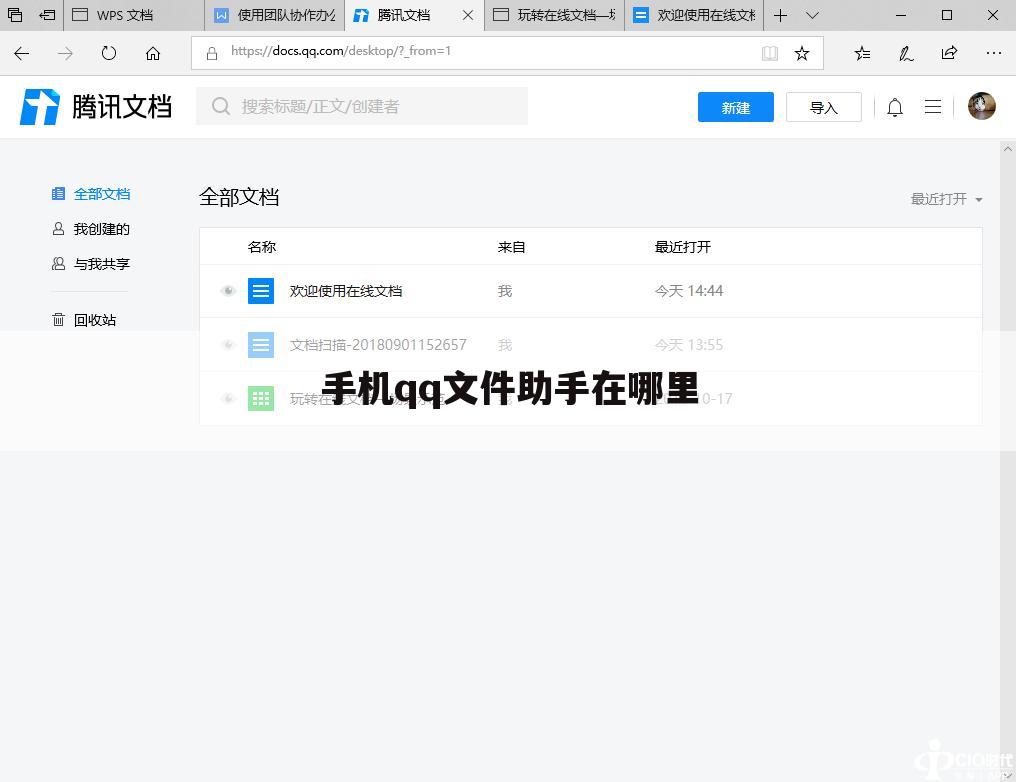Add page to favorites star

[x=802, y=53]
